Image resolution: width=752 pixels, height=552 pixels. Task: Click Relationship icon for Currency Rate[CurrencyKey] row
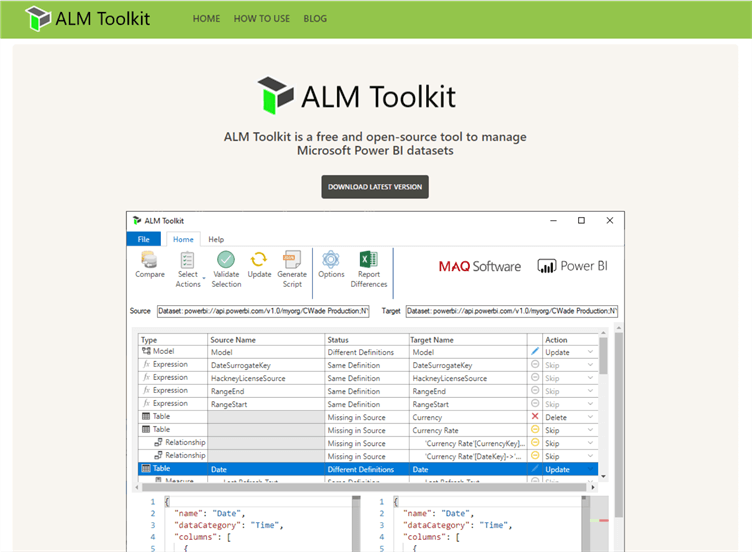(x=158, y=442)
